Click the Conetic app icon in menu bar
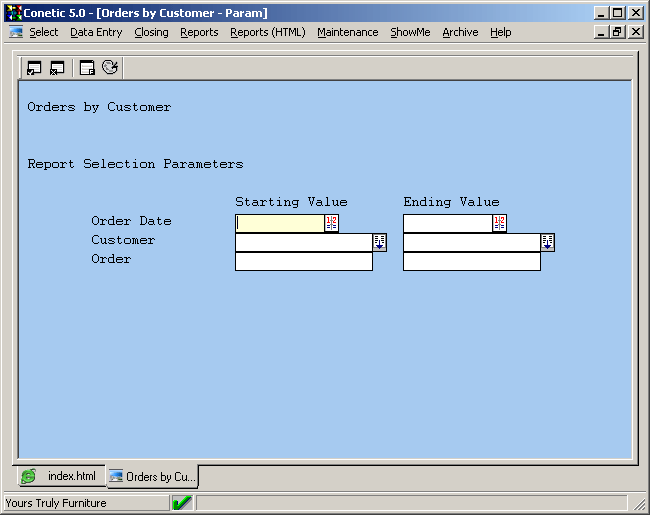 point(15,32)
